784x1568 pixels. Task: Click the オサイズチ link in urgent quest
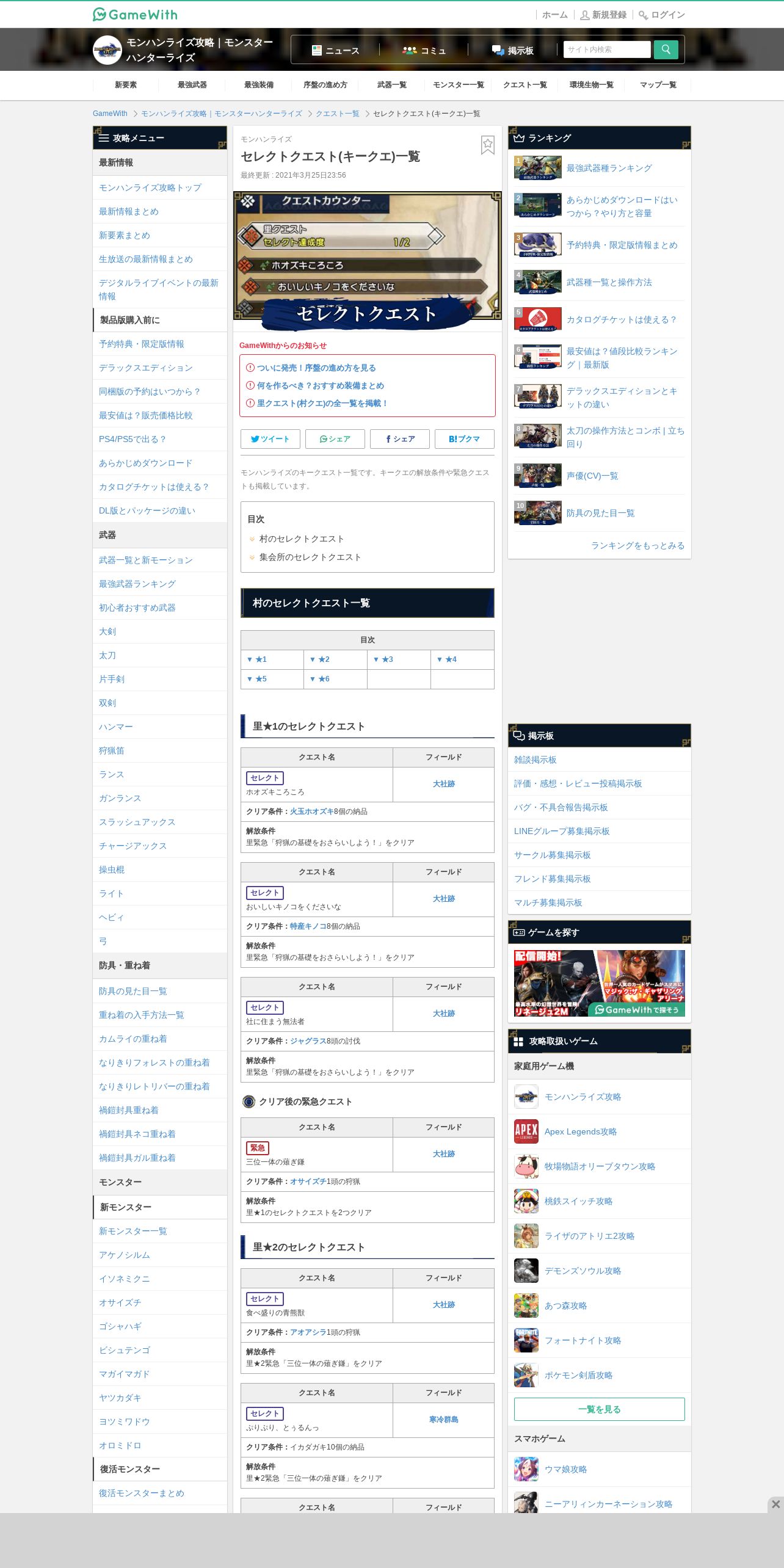(x=308, y=1181)
